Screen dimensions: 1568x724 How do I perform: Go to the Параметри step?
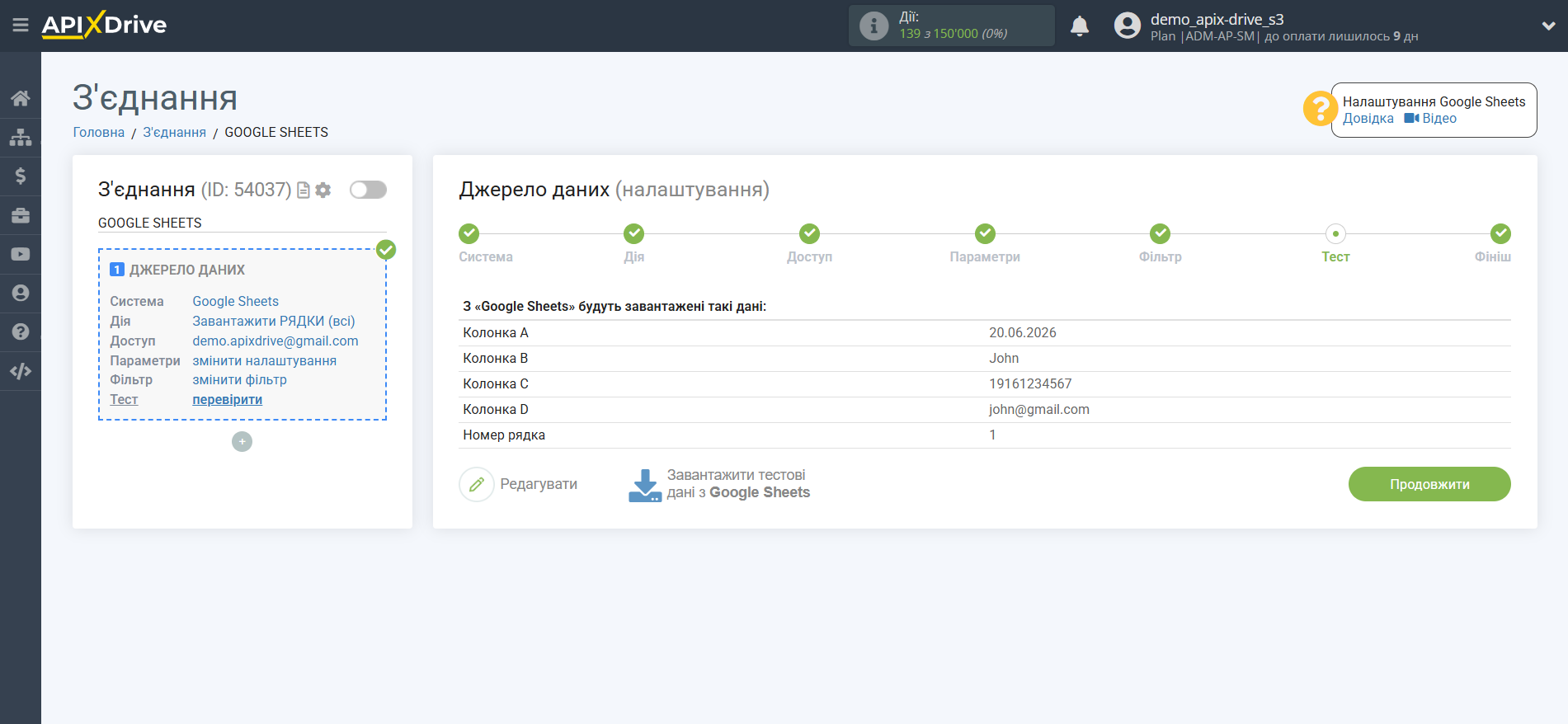coord(985,234)
